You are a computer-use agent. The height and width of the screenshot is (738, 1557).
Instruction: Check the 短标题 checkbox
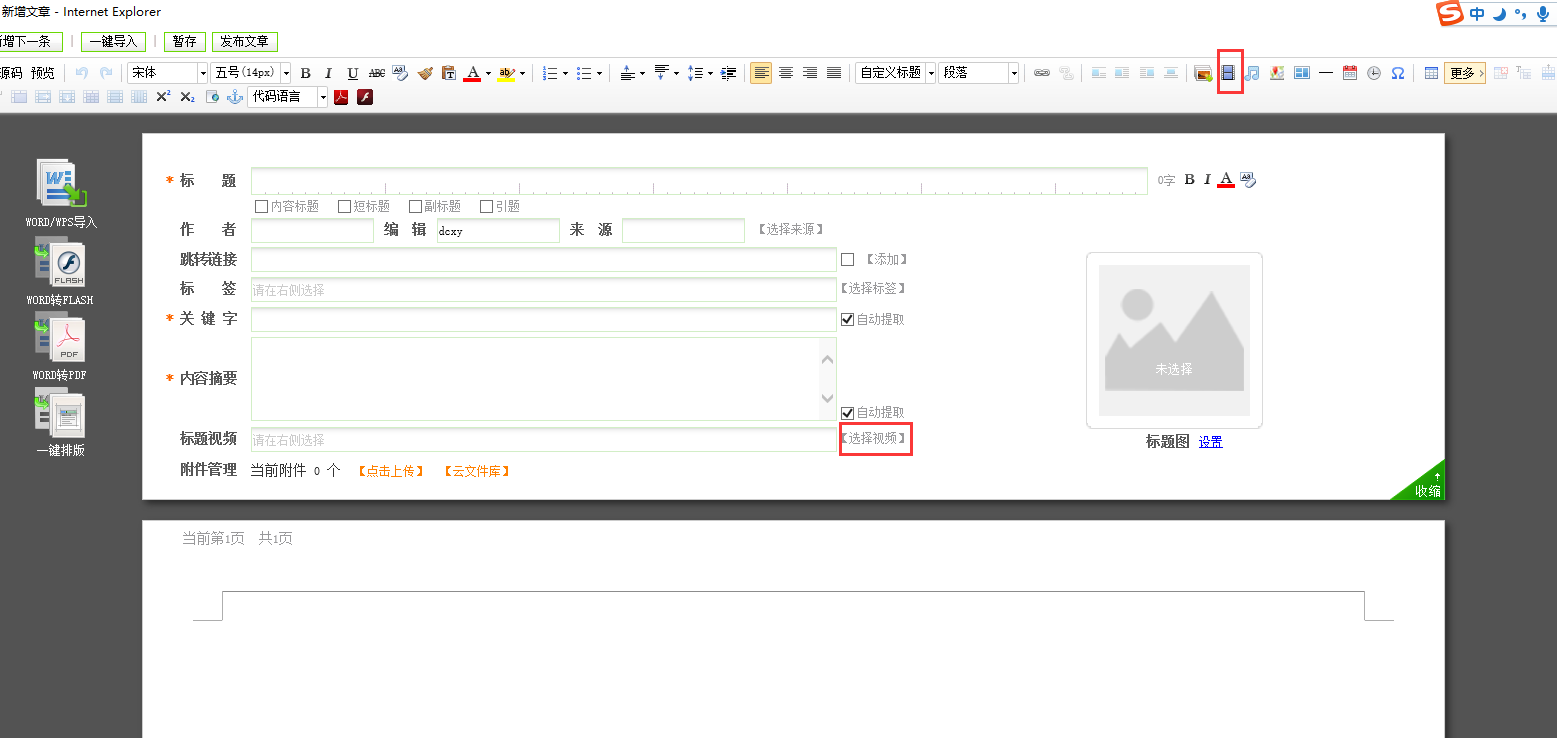(x=344, y=207)
